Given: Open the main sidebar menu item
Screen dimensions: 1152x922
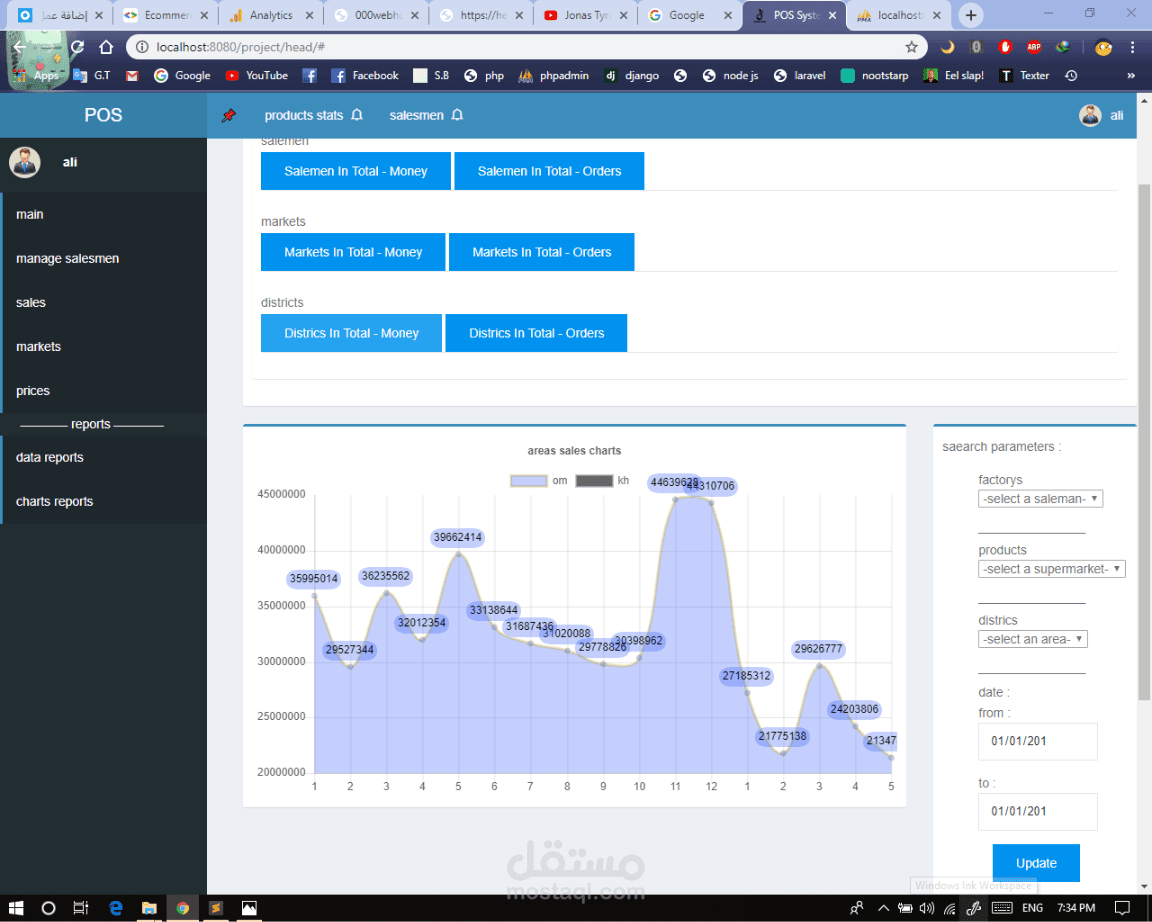Looking at the screenshot, I should (x=104, y=215).
